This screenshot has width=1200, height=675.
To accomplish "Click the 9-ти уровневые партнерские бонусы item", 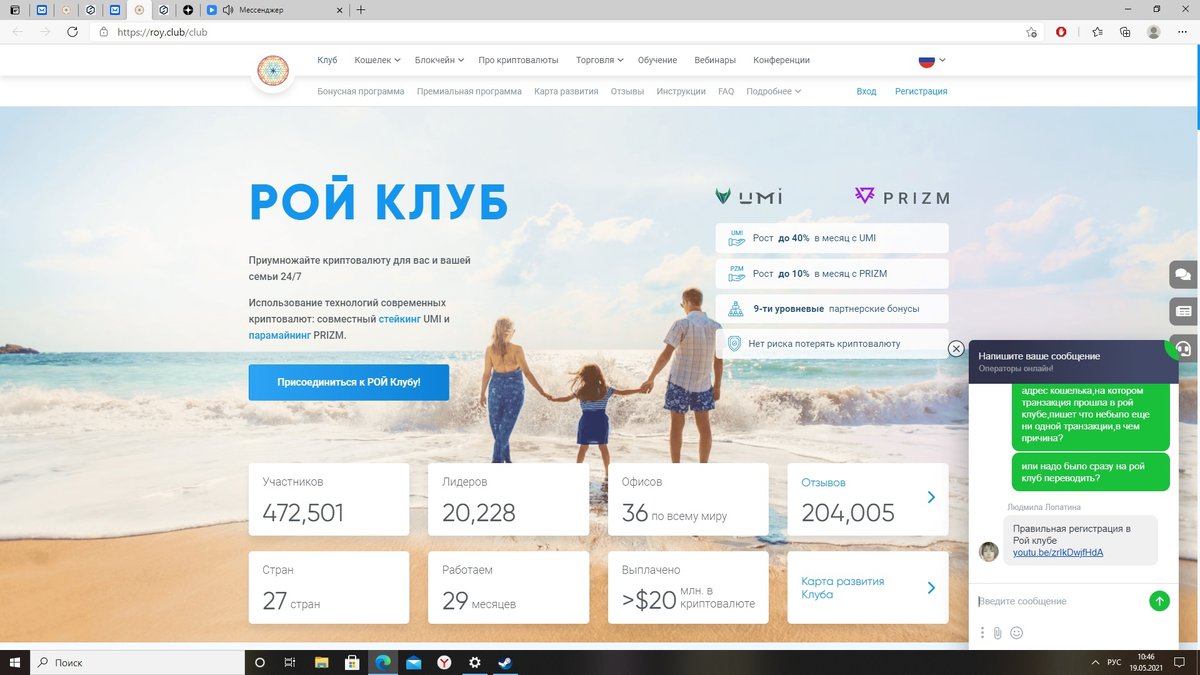I will click(x=832, y=308).
